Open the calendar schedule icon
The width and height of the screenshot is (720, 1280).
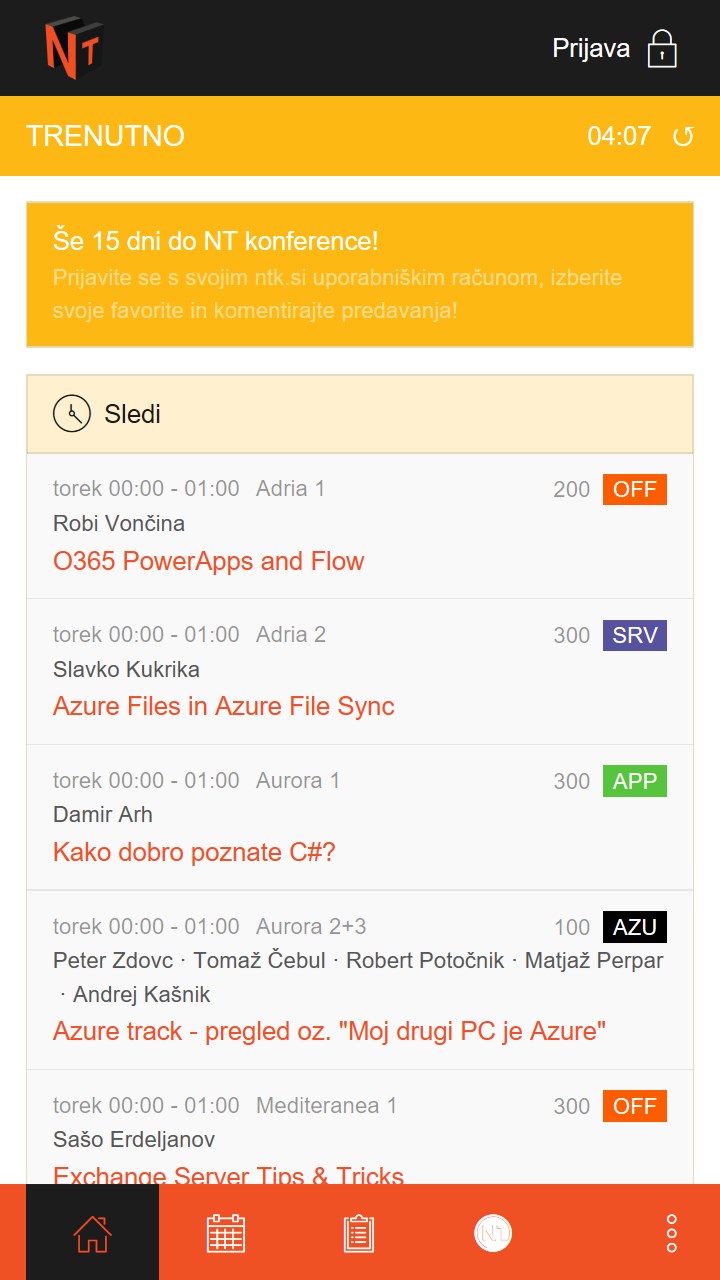click(x=226, y=1233)
